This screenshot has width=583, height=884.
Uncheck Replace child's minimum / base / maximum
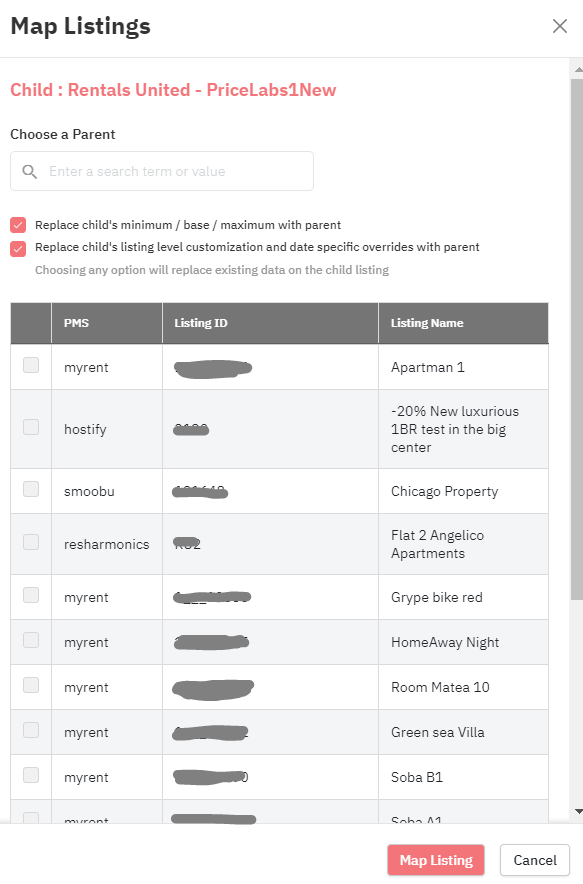[x=18, y=225]
